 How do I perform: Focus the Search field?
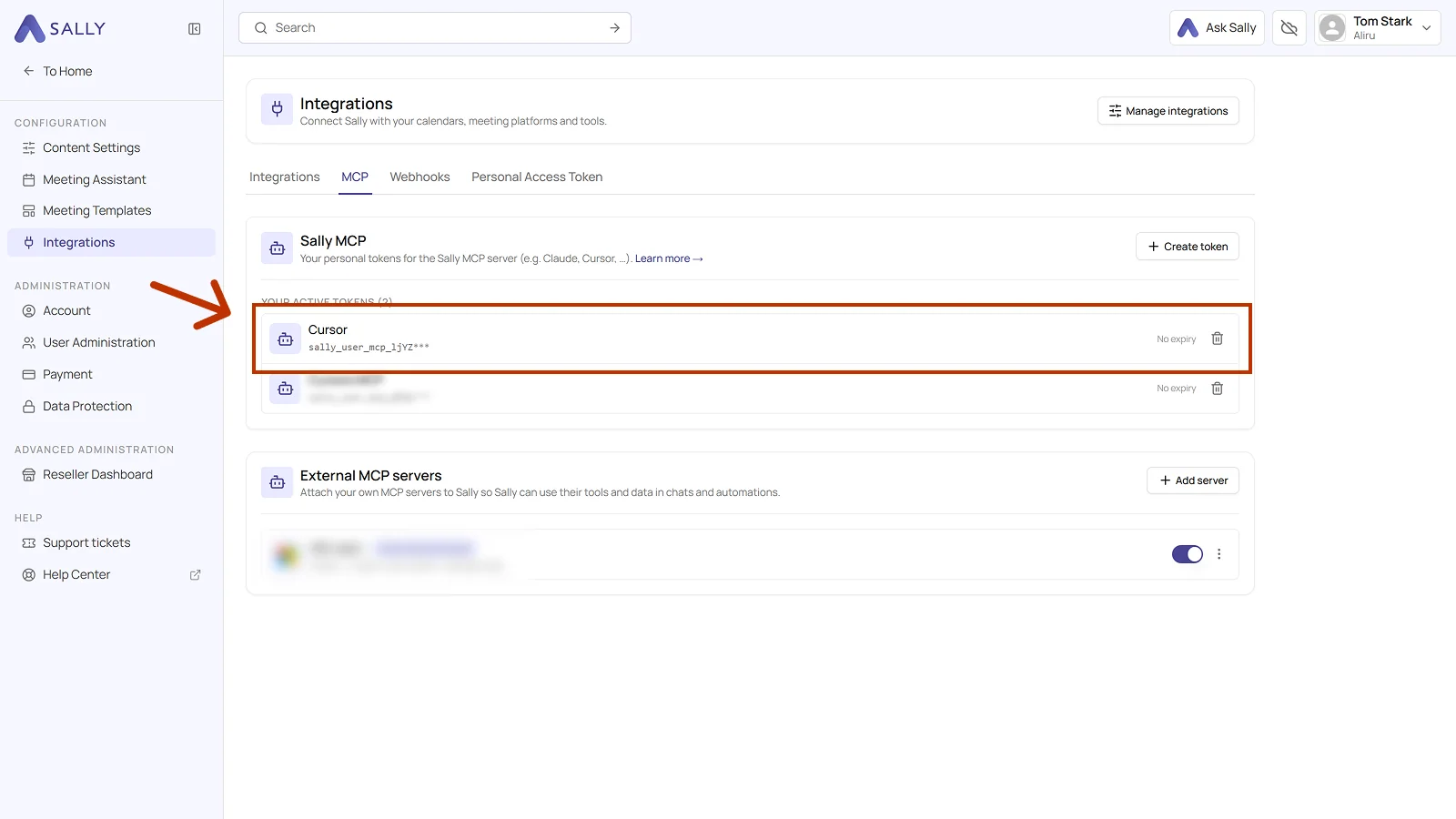point(435,27)
